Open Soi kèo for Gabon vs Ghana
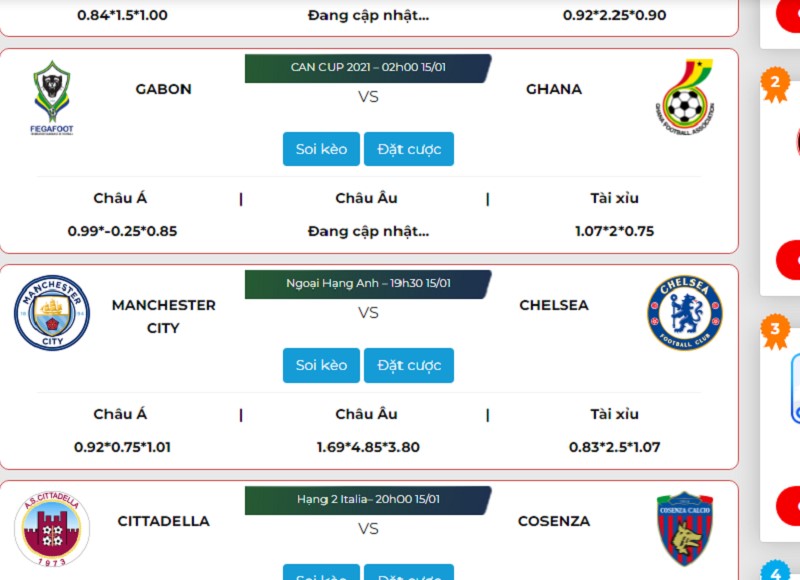 pyautogui.click(x=321, y=149)
